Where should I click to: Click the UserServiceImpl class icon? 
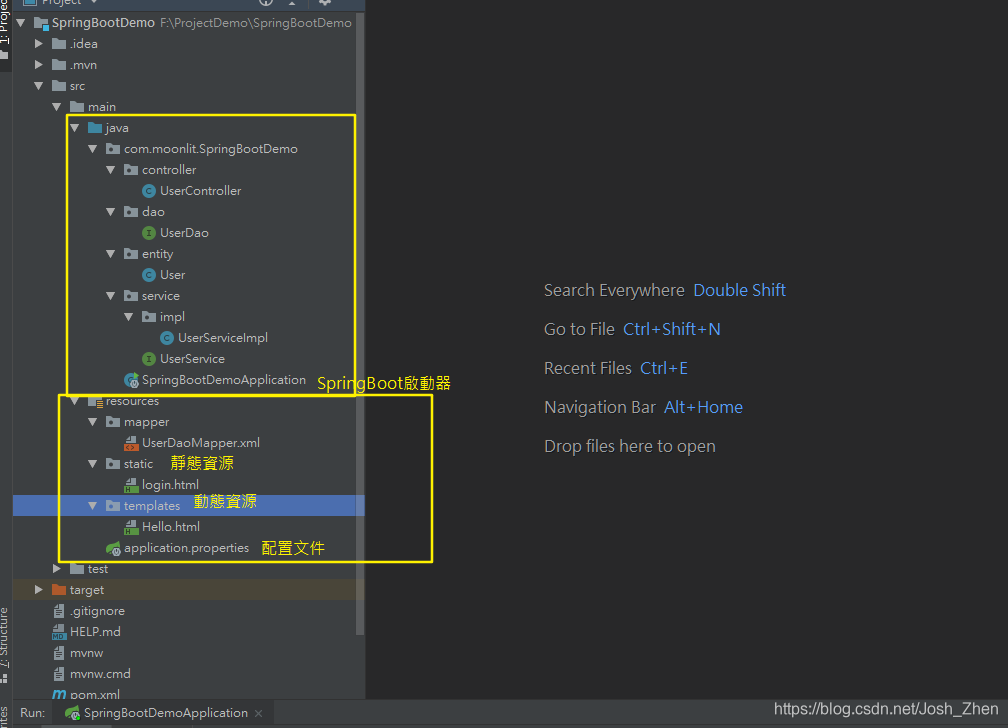pyautogui.click(x=166, y=338)
